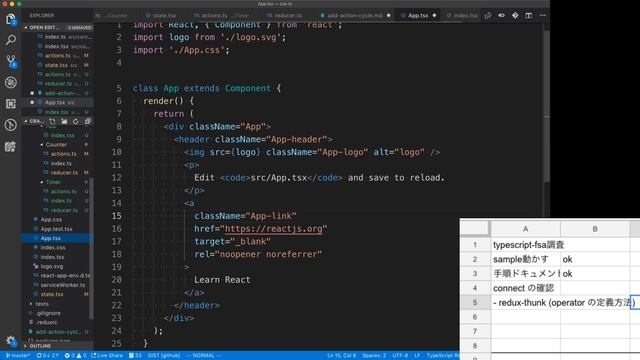Image resolution: width=640 pixels, height=360 pixels.
Task: Click the master branch status item
Action: [x=18, y=356]
